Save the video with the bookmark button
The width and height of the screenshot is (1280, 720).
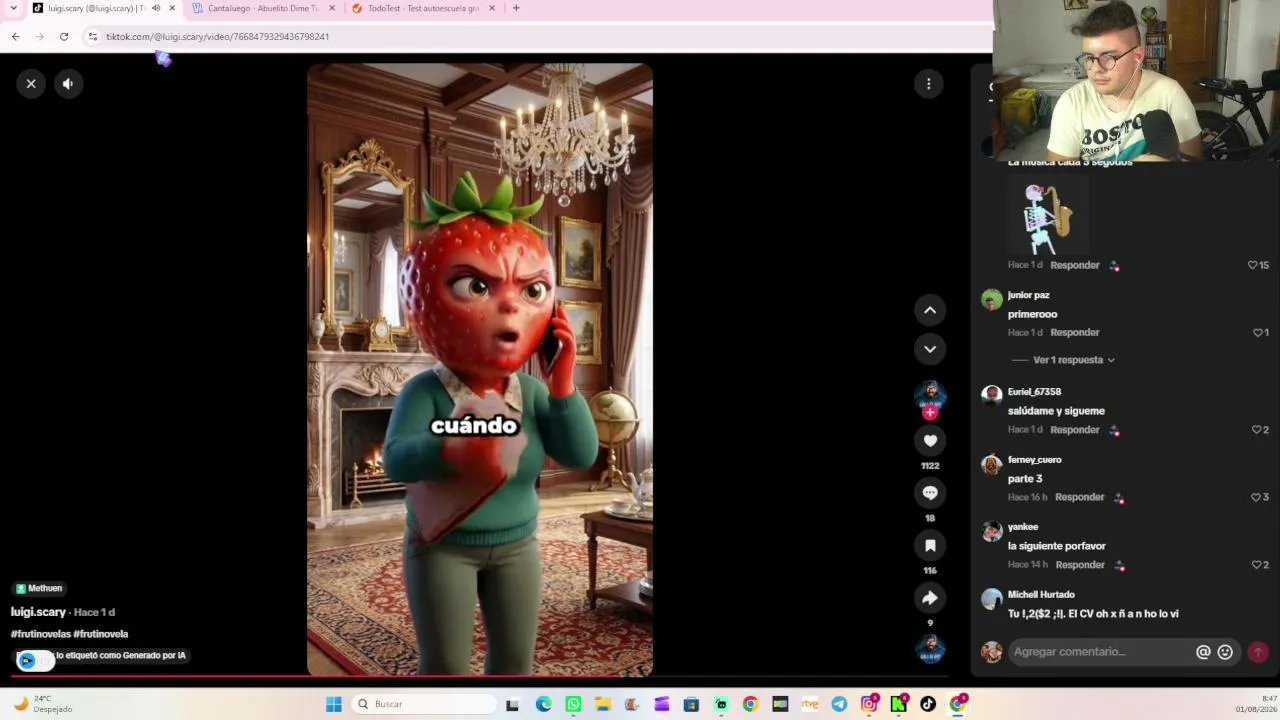pyautogui.click(x=930, y=545)
